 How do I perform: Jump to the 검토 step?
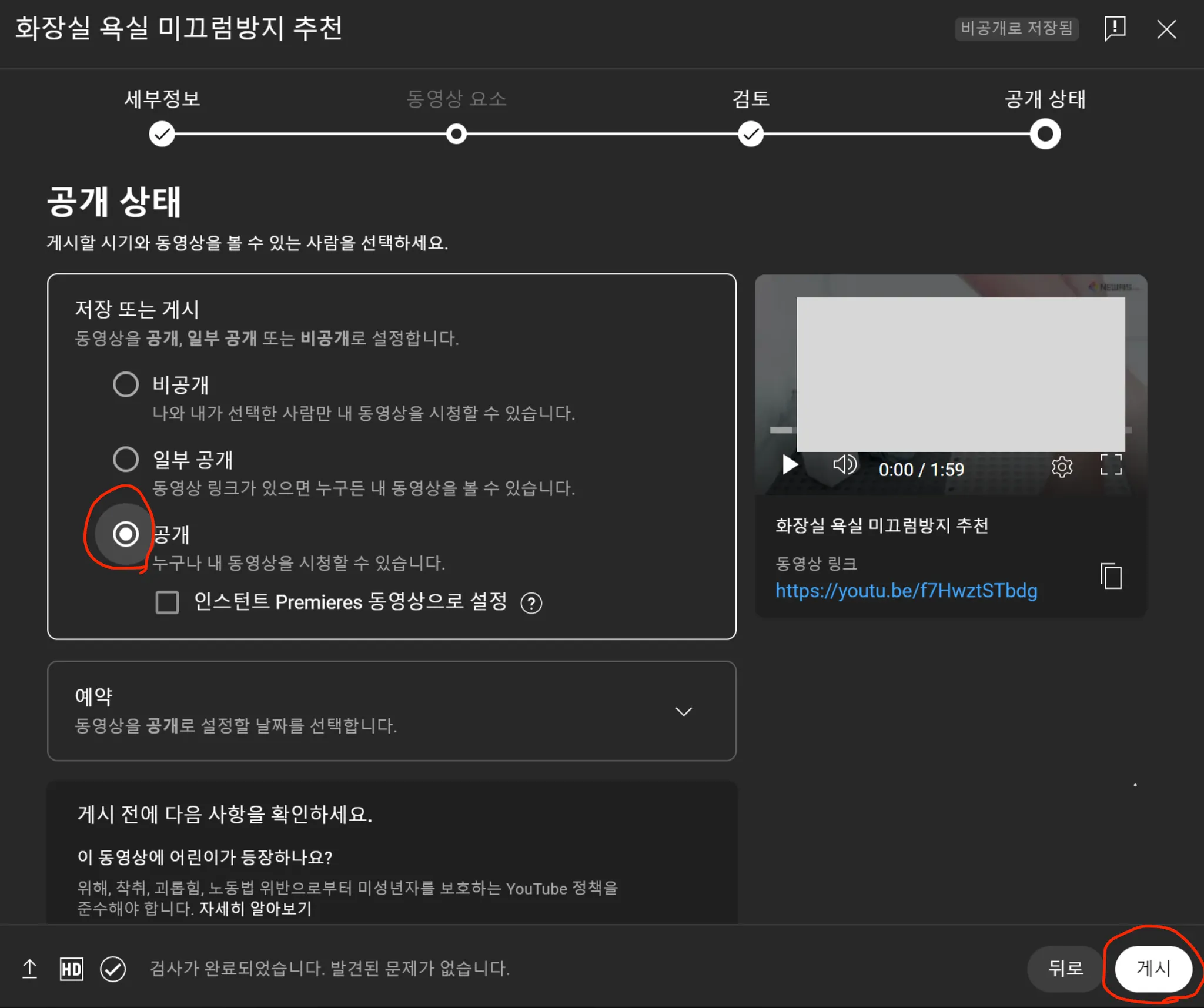[x=751, y=134]
